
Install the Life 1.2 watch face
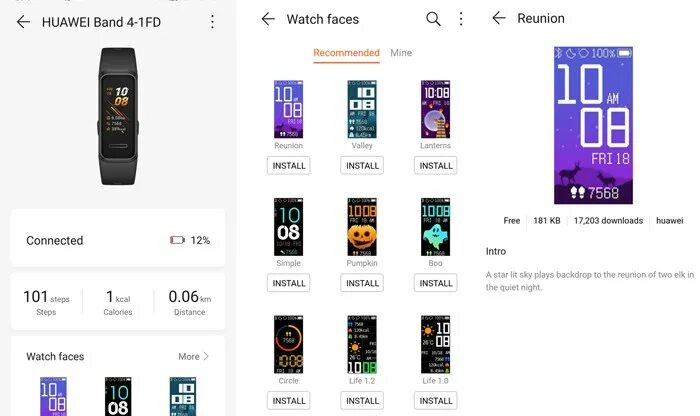(x=362, y=401)
